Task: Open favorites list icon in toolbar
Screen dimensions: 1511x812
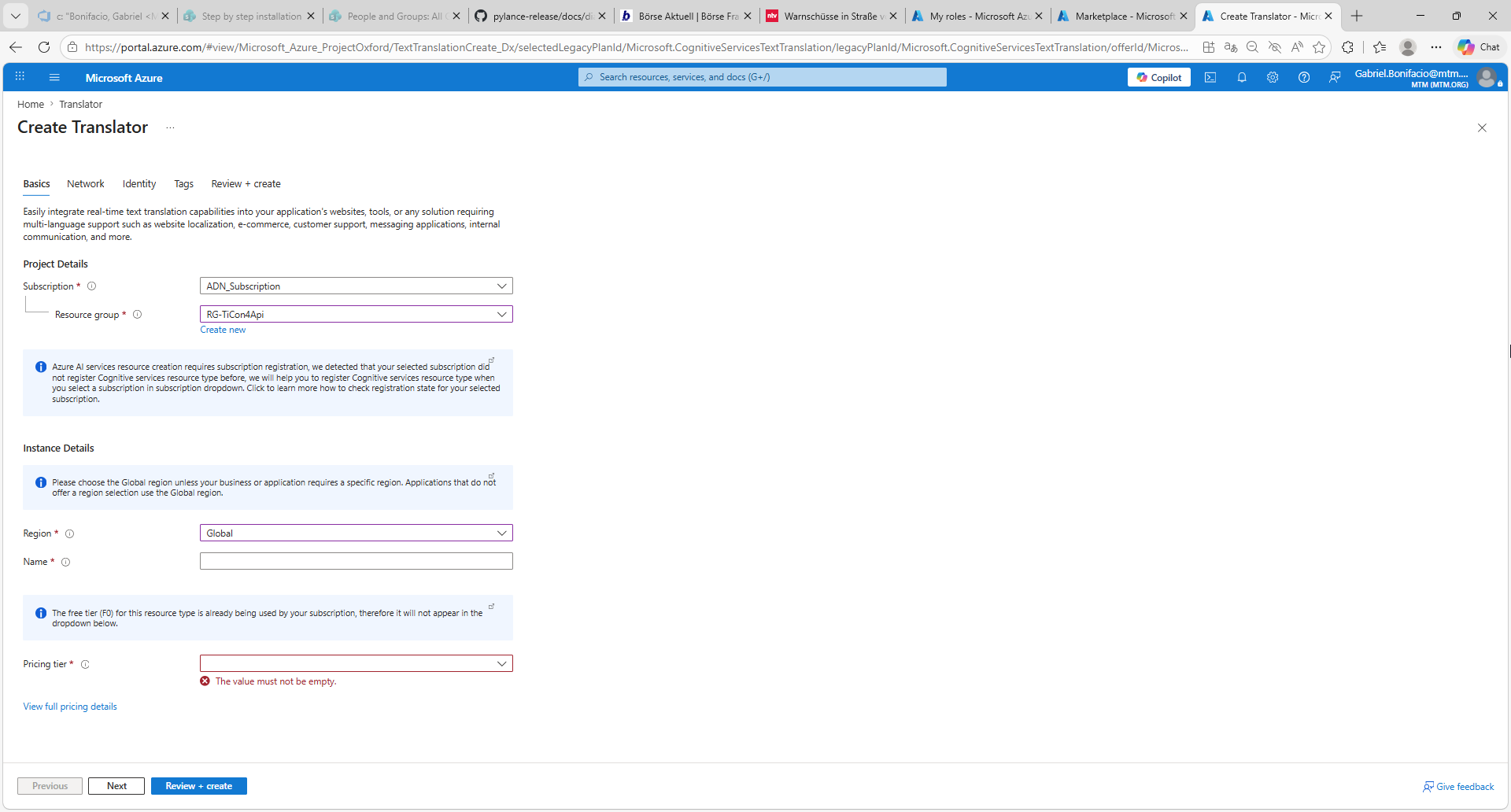Action: (x=1380, y=47)
